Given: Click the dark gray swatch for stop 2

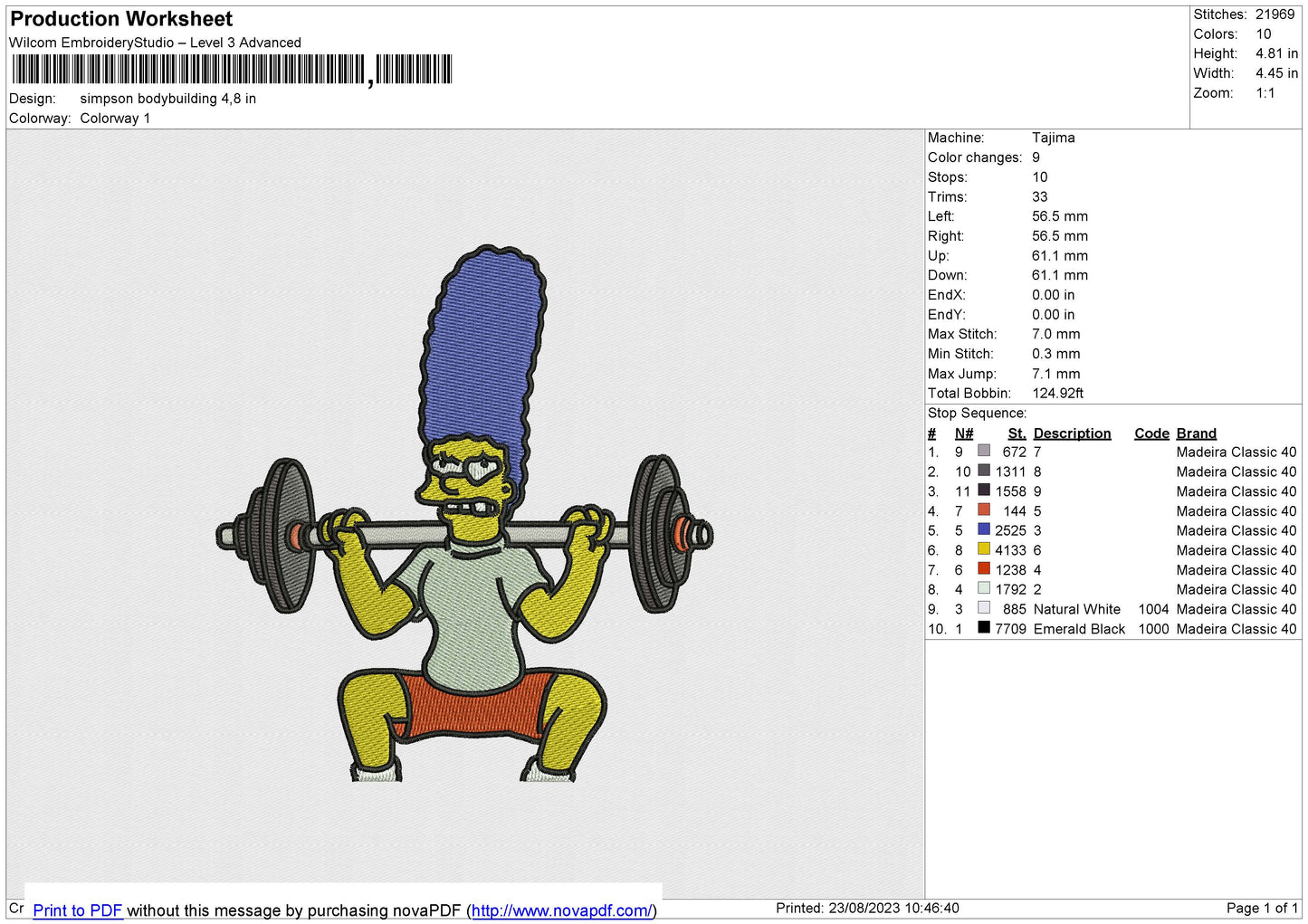Looking at the screenshot, I should tap(984, 471).
